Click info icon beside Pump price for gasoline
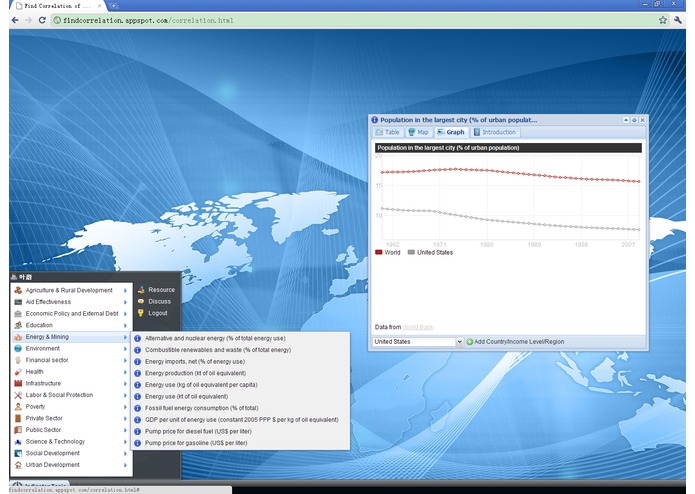This screenshot has width=695, height=494. click(x=137, y=443)
